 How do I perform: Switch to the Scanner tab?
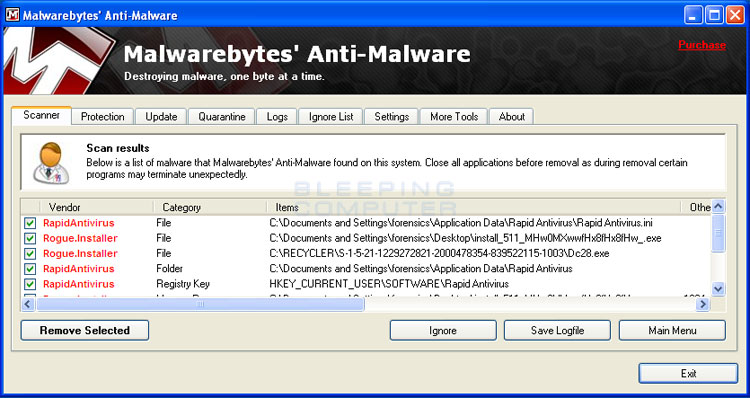(42, 115)
